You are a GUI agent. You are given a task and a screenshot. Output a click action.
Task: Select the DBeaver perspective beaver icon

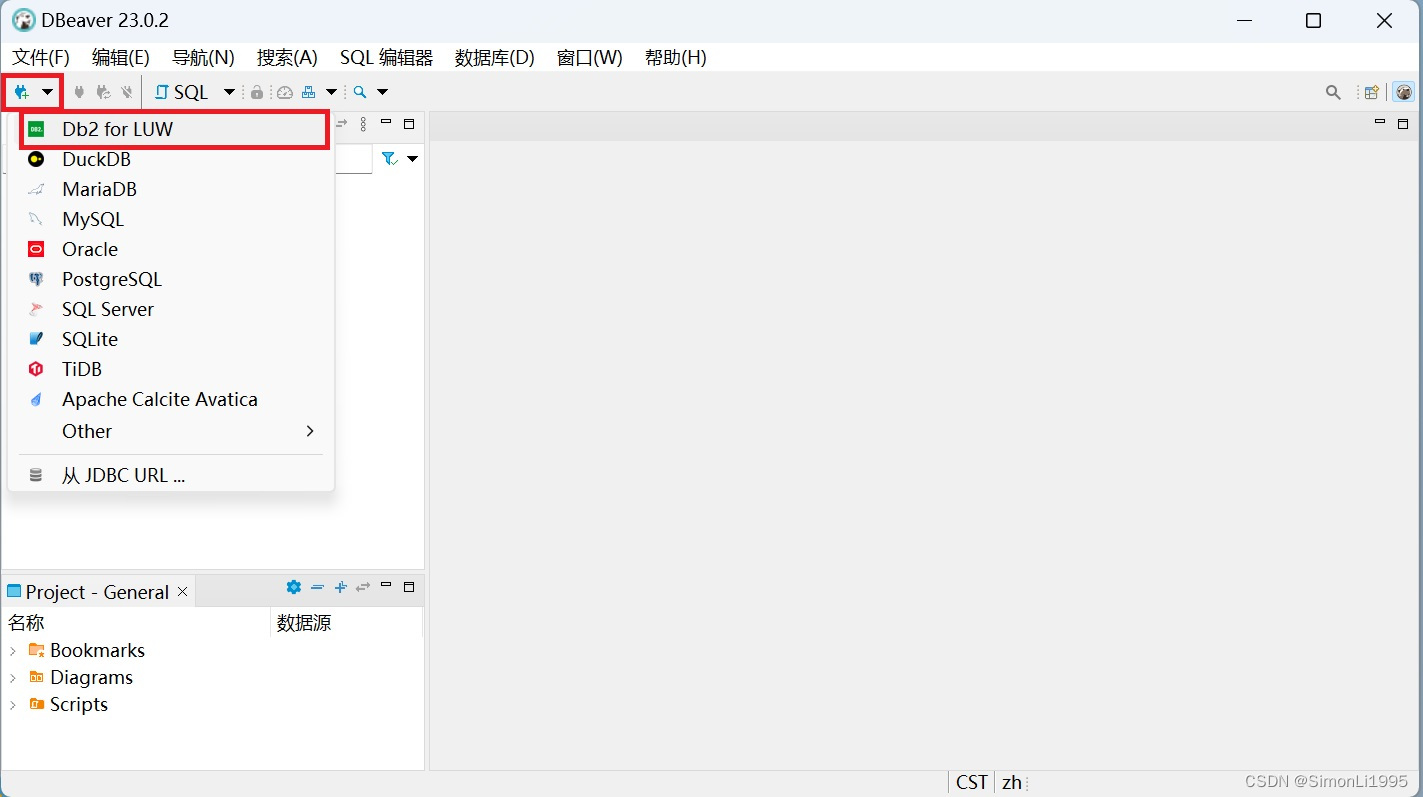tap(1404, 92)
